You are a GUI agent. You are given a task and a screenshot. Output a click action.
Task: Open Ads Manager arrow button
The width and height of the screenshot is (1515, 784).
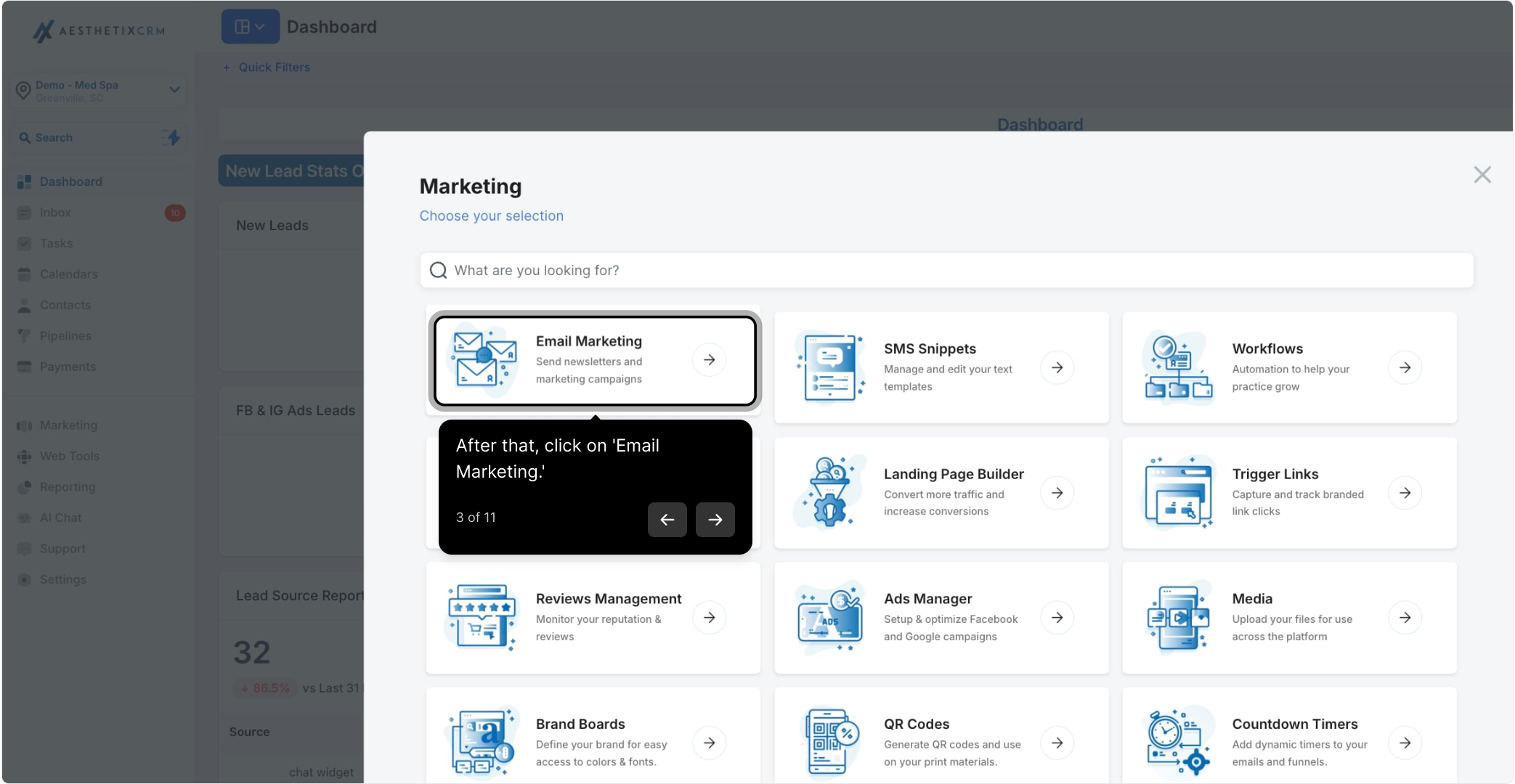click(1057, 618)
